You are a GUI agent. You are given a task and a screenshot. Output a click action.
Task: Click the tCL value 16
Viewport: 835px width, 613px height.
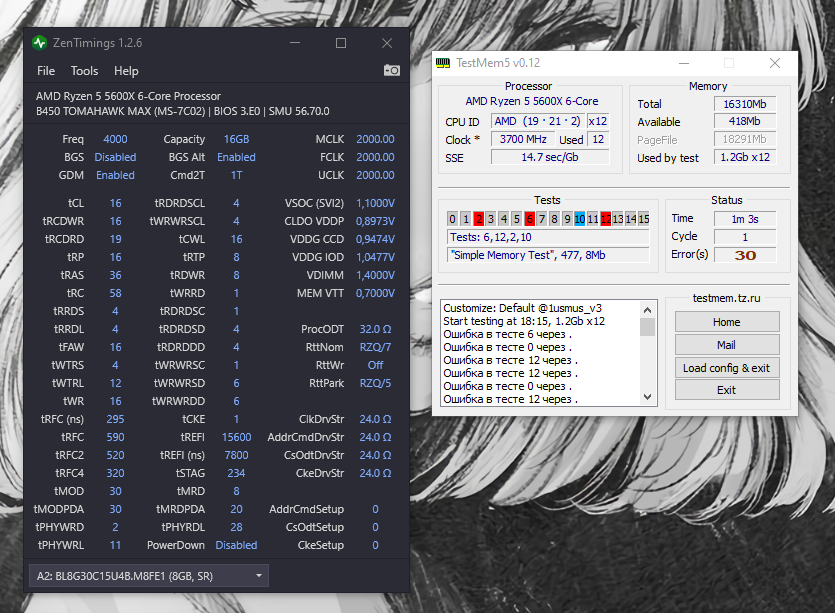coord(116,203)
